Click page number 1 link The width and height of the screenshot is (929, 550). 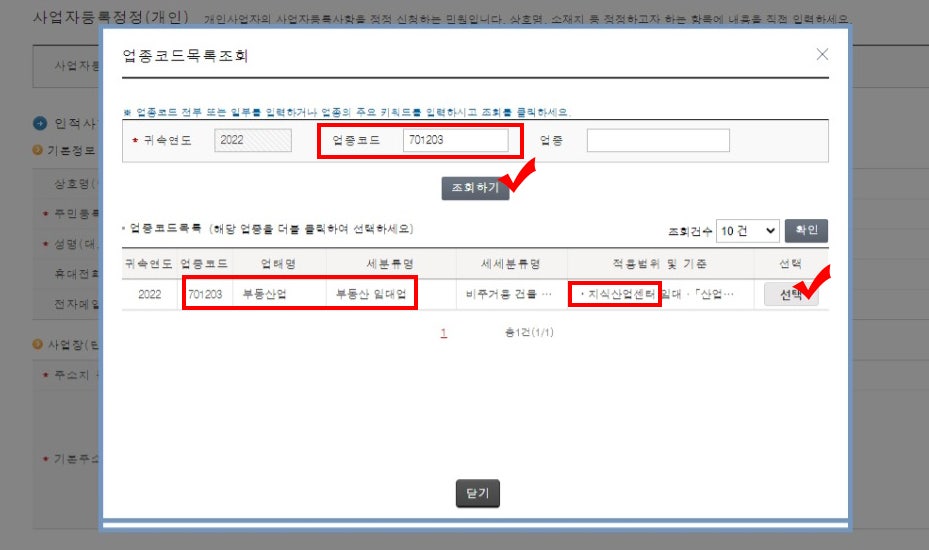click(444, 332)
